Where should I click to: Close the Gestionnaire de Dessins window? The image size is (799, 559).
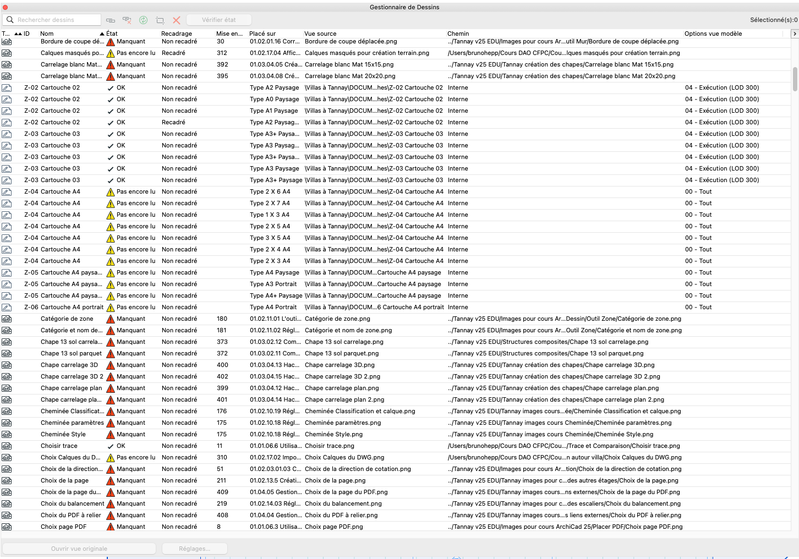5,7
